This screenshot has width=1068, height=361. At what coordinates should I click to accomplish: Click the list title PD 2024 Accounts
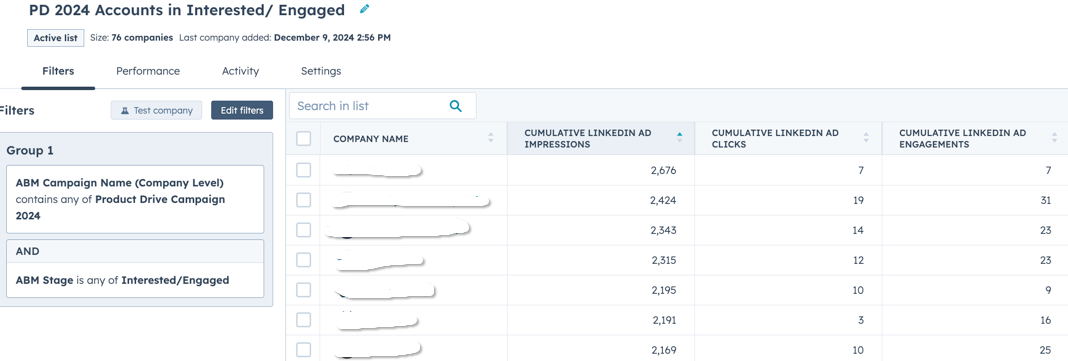tap(187, 10)
